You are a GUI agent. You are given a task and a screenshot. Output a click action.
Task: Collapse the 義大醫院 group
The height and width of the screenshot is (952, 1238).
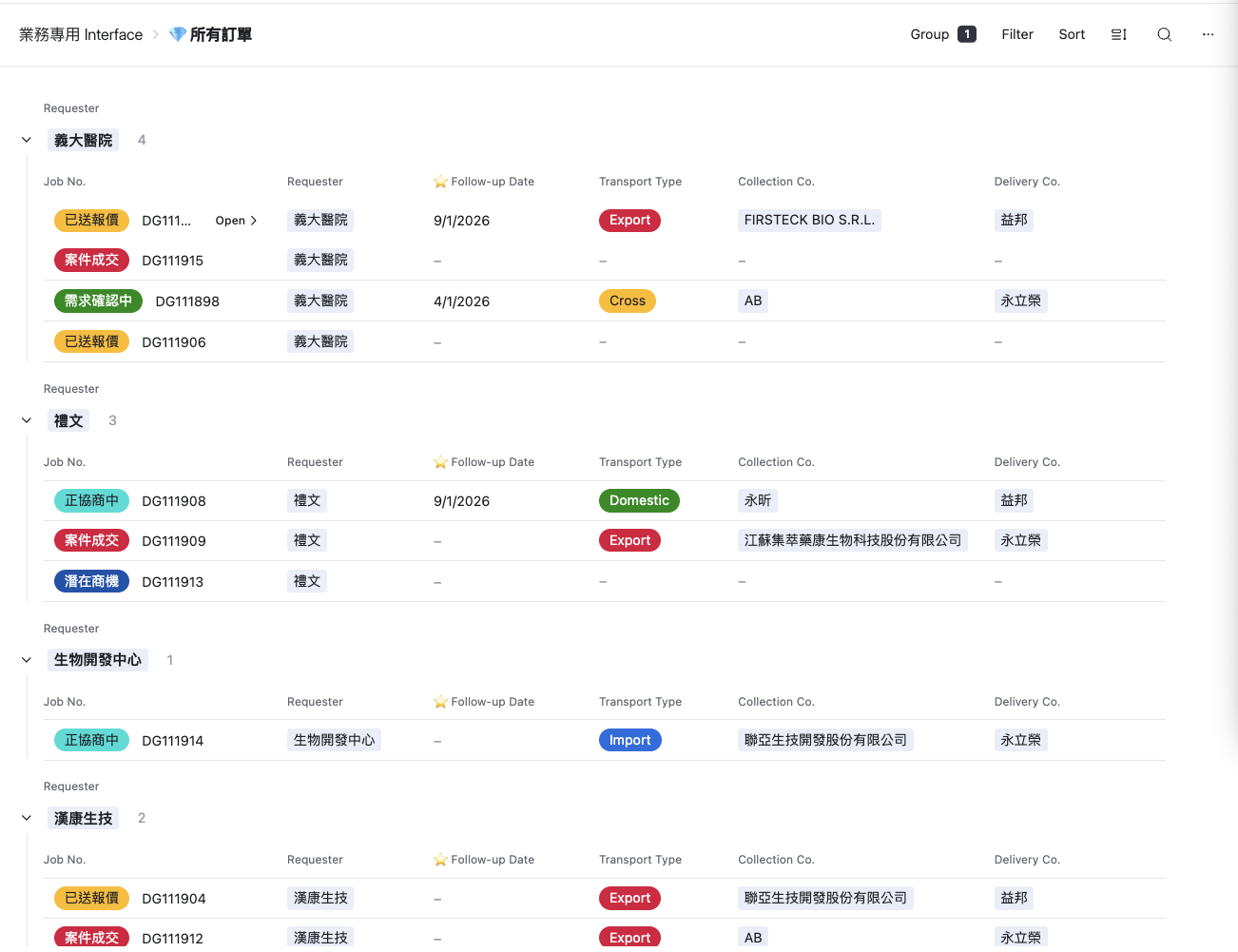tap(27, 140)
